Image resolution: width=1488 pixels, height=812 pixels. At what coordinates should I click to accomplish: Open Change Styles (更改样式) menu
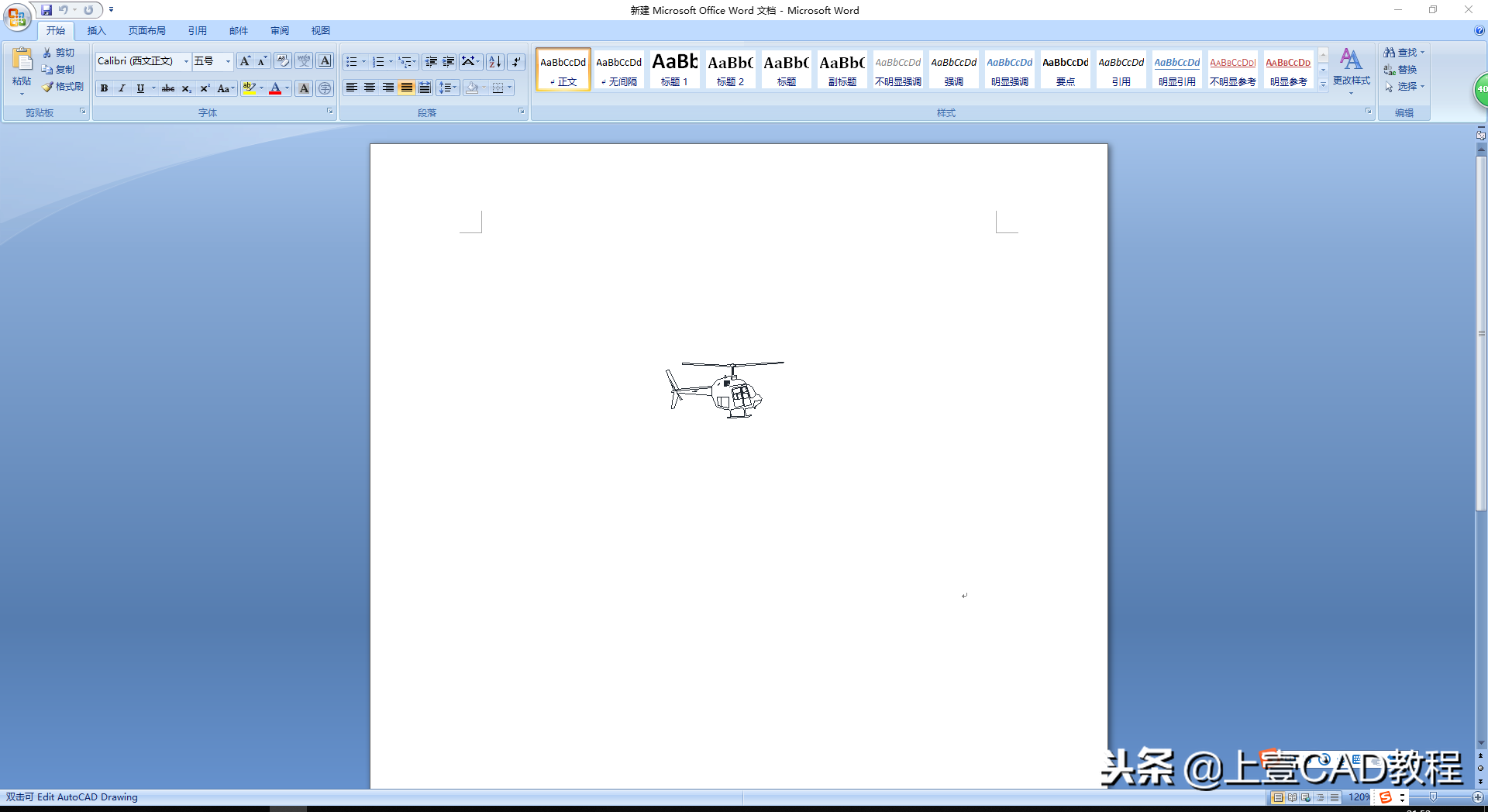tap(1351, 70)
